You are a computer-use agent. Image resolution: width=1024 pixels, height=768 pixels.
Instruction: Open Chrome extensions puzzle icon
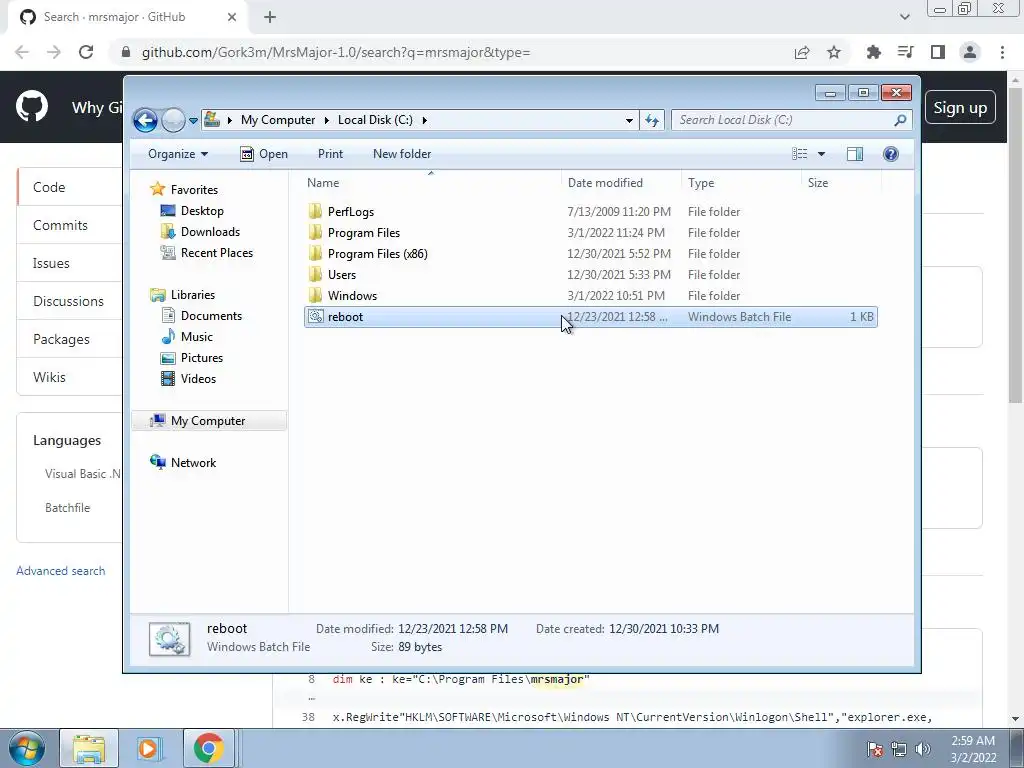(873, 52)
